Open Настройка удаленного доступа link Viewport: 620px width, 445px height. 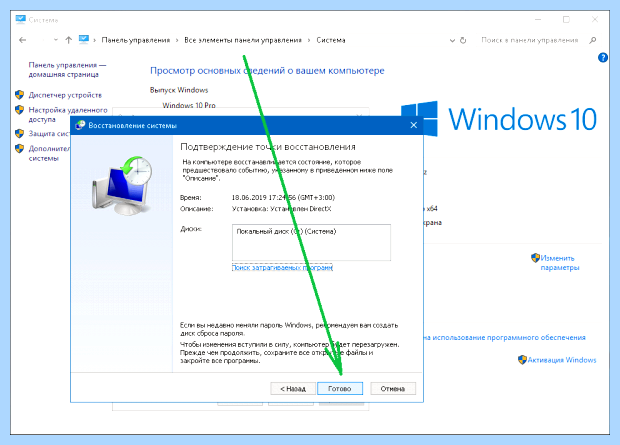tap(68, 114)
